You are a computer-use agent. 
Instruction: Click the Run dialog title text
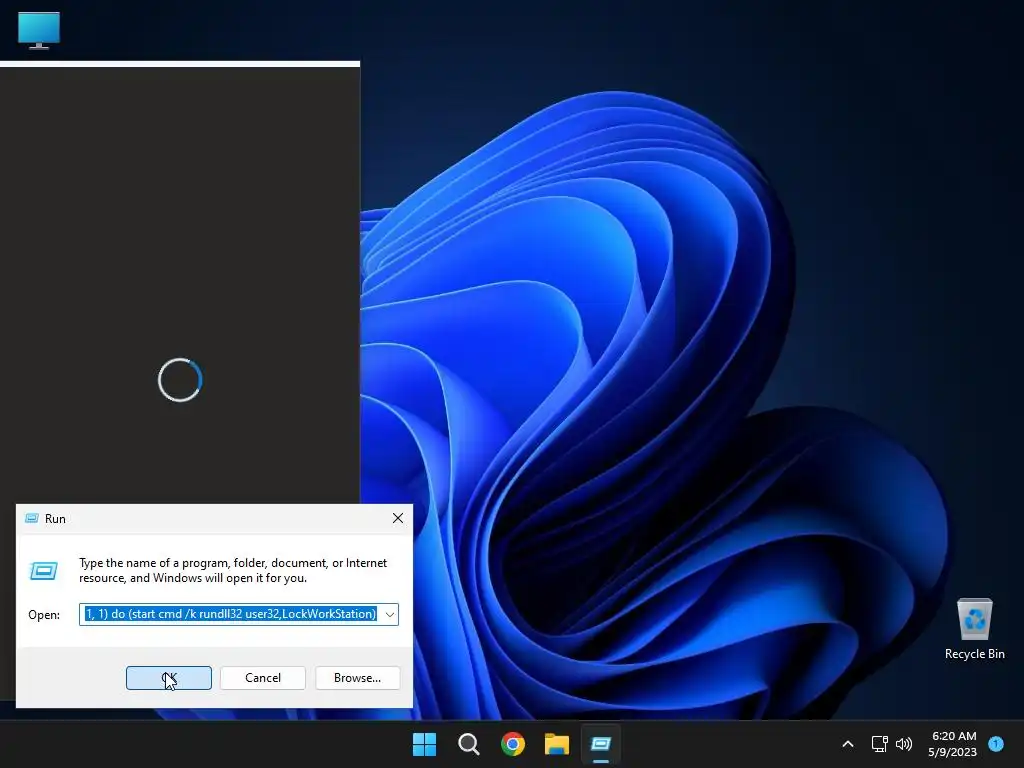56,519
